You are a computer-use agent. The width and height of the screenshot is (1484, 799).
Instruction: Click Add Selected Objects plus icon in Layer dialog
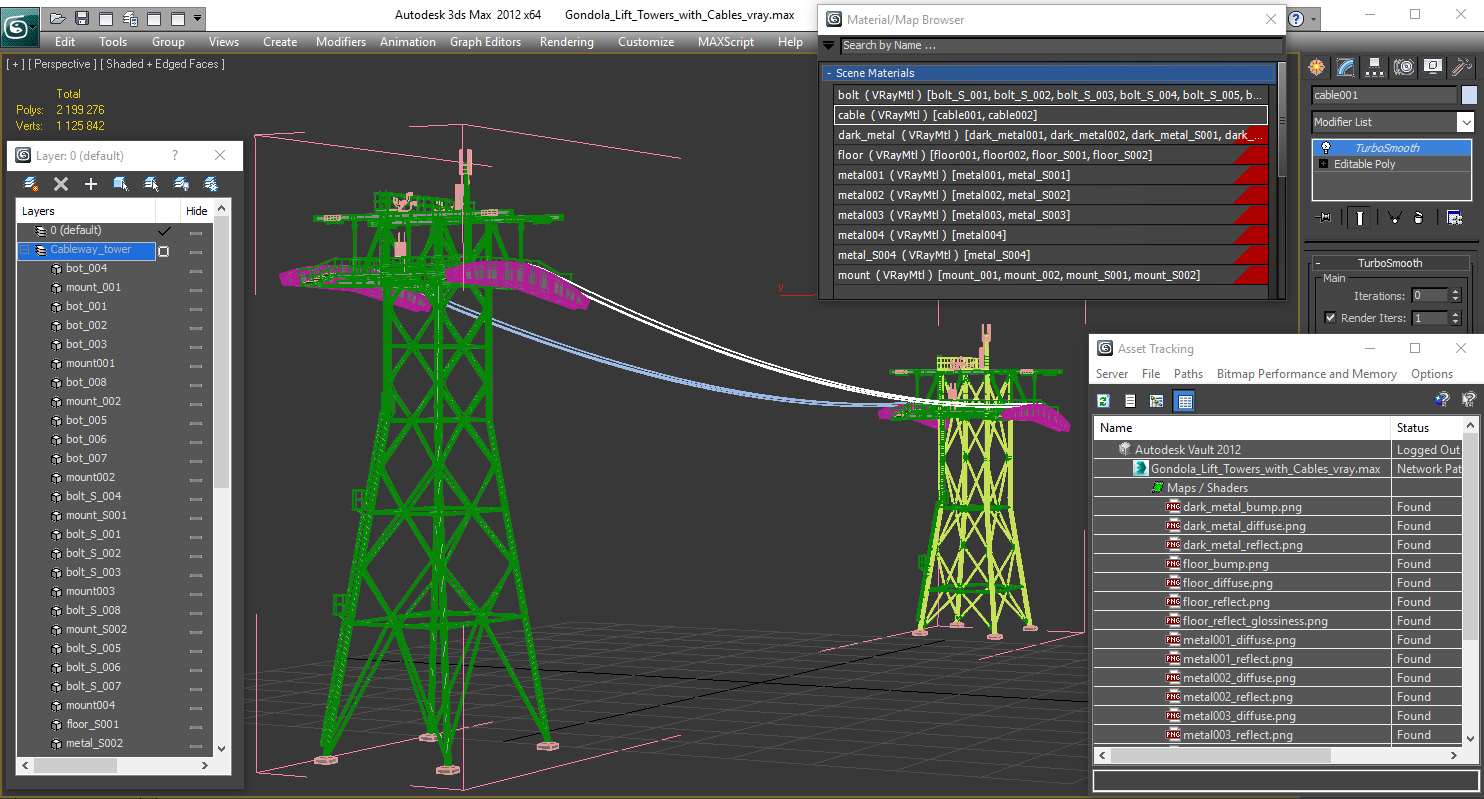(x=91, y=184)
